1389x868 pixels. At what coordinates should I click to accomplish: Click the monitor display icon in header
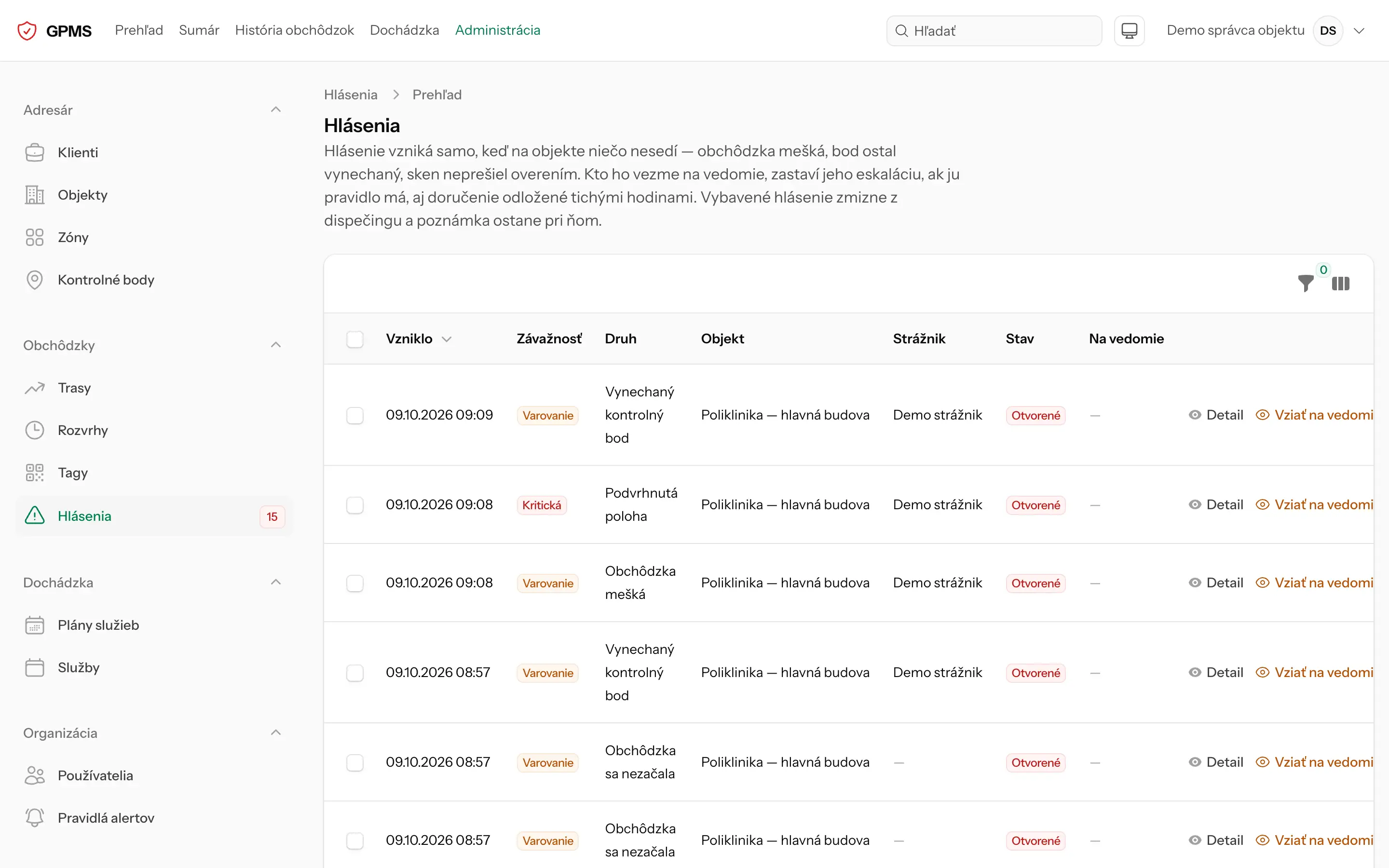coord(1129,30)
